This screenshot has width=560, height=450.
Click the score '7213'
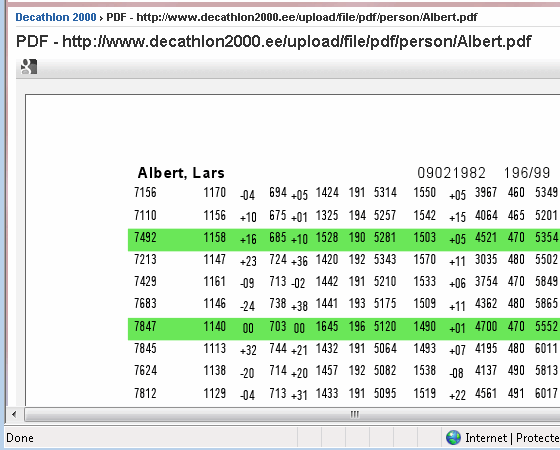click(x=145, y=259)
